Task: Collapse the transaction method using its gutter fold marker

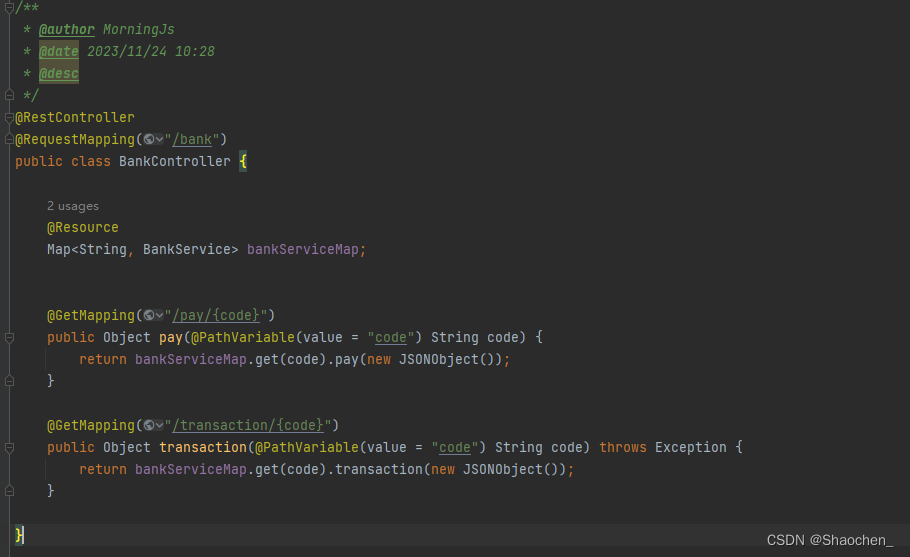Action: pyautogui.click(x=9, y=447)
